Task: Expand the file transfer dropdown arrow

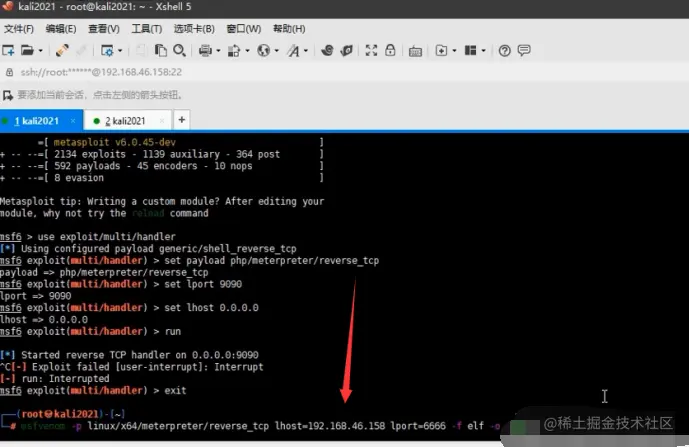Action: point(247,51)
